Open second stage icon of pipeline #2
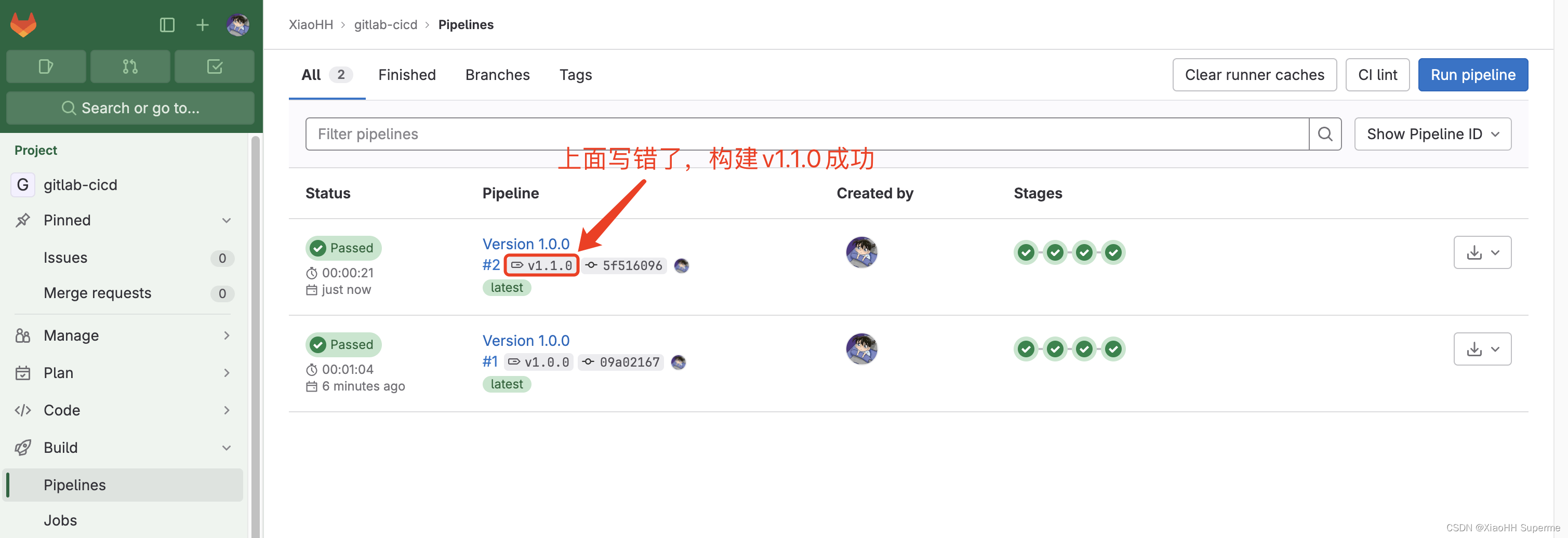This screenshot has width=1568, height=538. tap(1055, 252)
